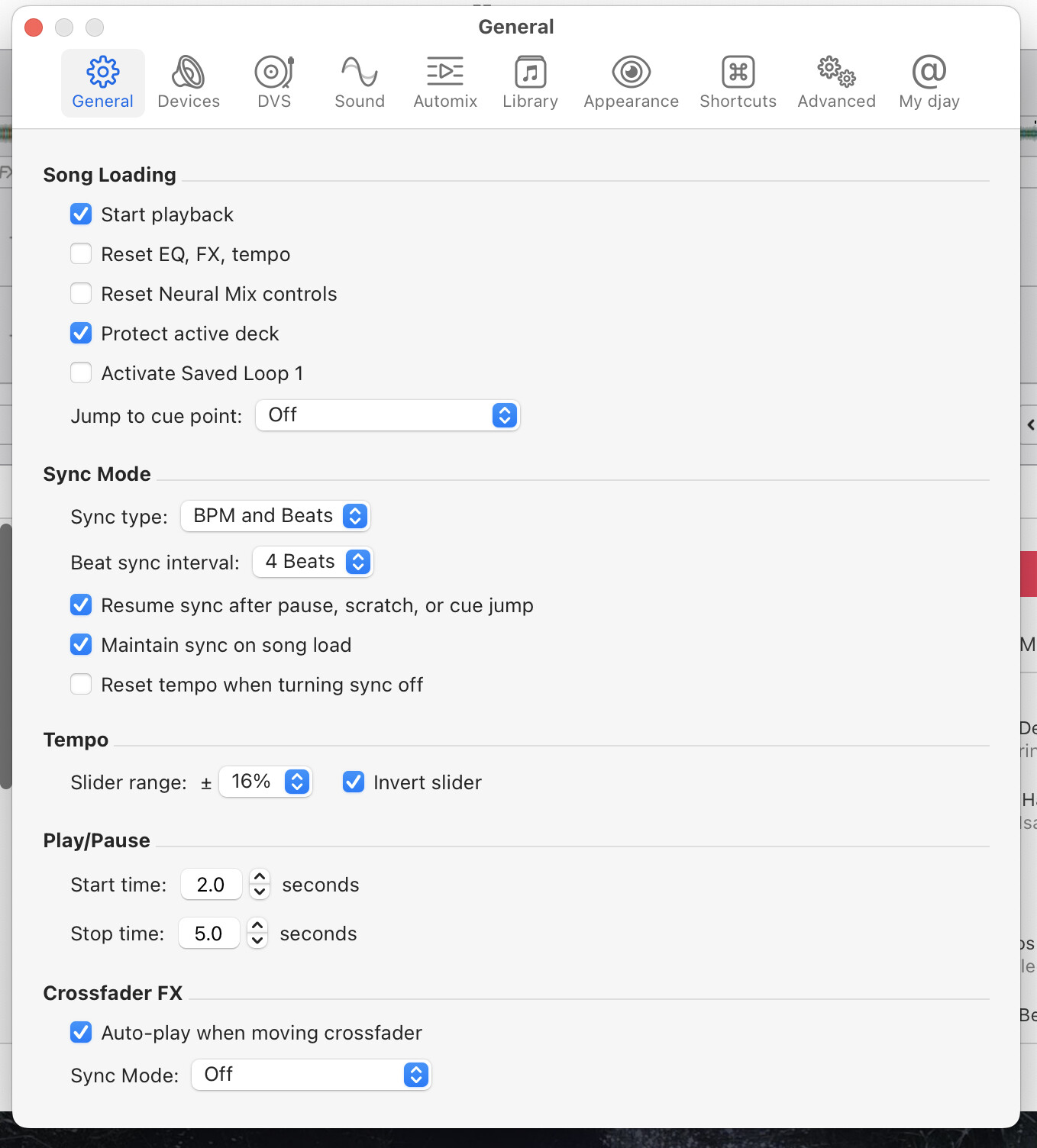Decrease Stop time with stepper down arrow
The height and width of the screenshot is (1148, 1037).
click(257, 941)
